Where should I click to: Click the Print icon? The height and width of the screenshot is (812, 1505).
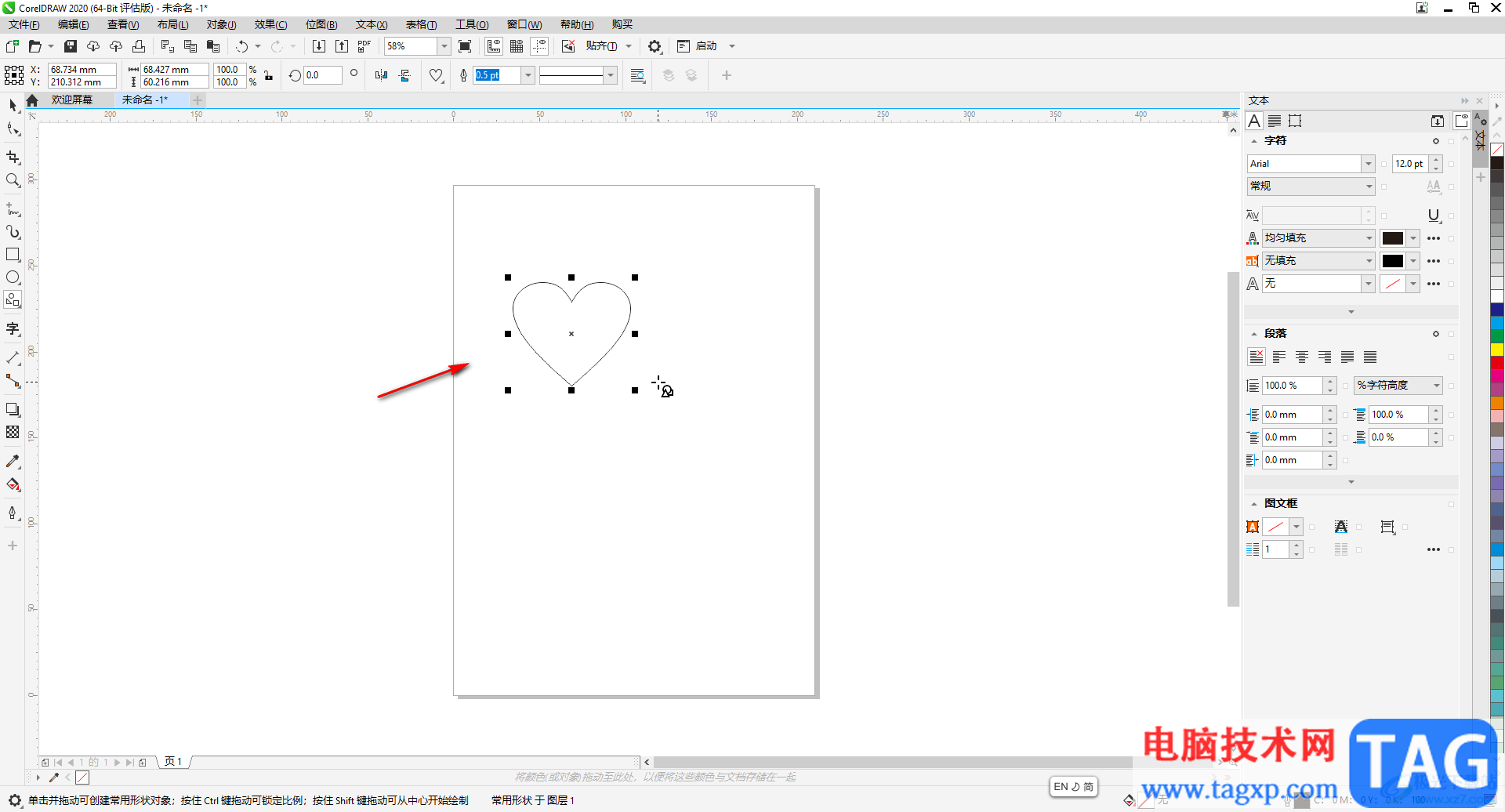[x=139, y=46]
